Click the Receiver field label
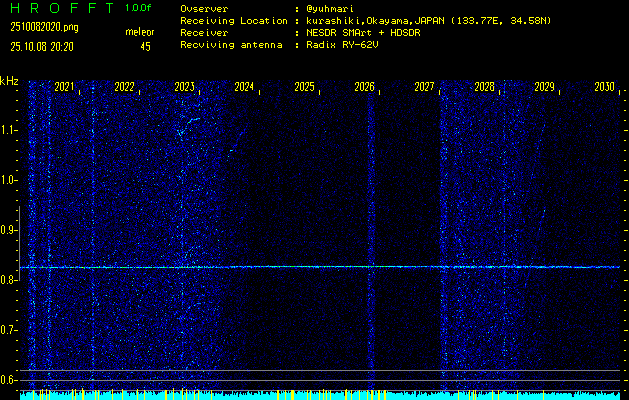 (204, 33)
